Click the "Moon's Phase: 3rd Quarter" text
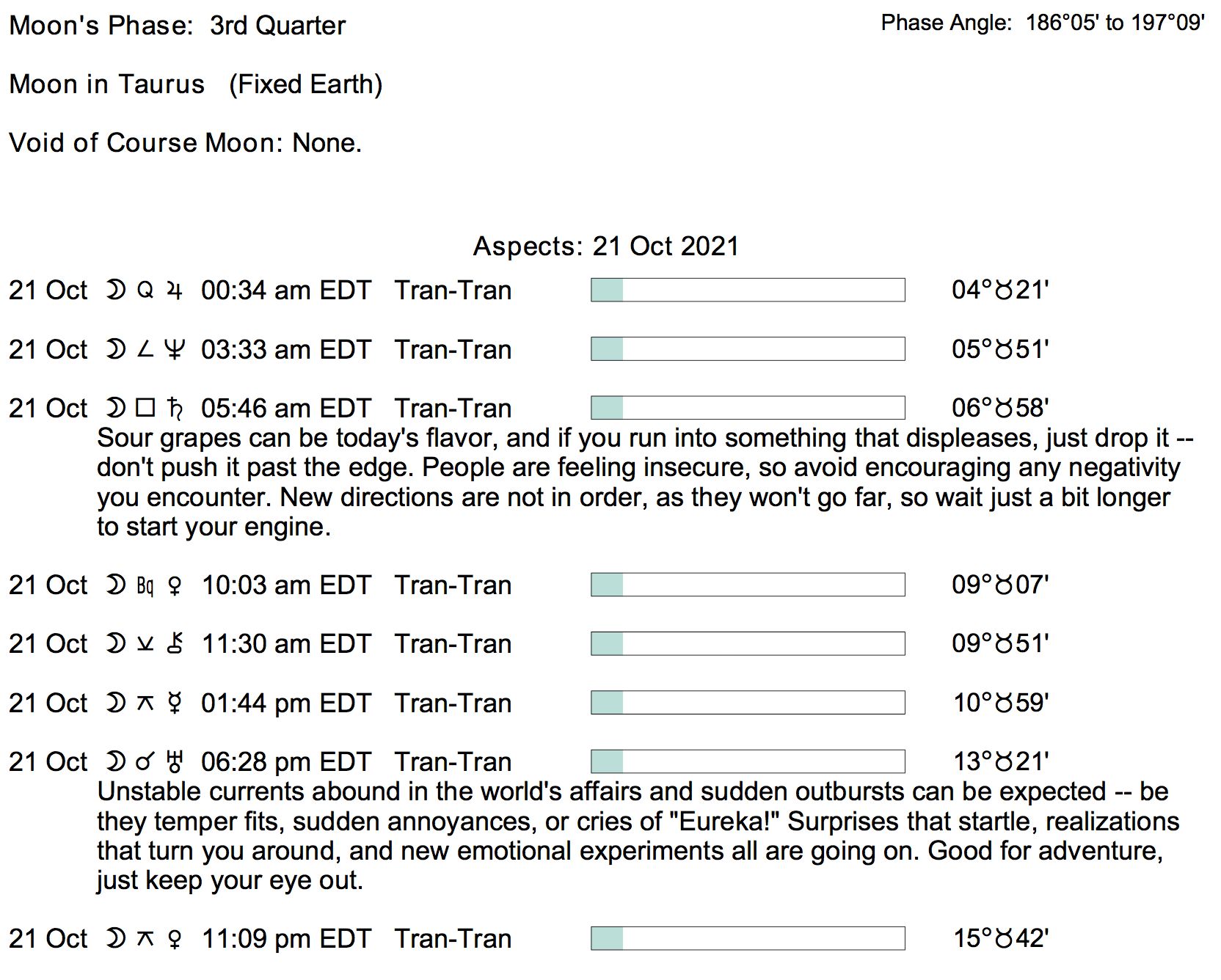The height and width of the screenshot is (980, 1221). click(x=177, y=26)
